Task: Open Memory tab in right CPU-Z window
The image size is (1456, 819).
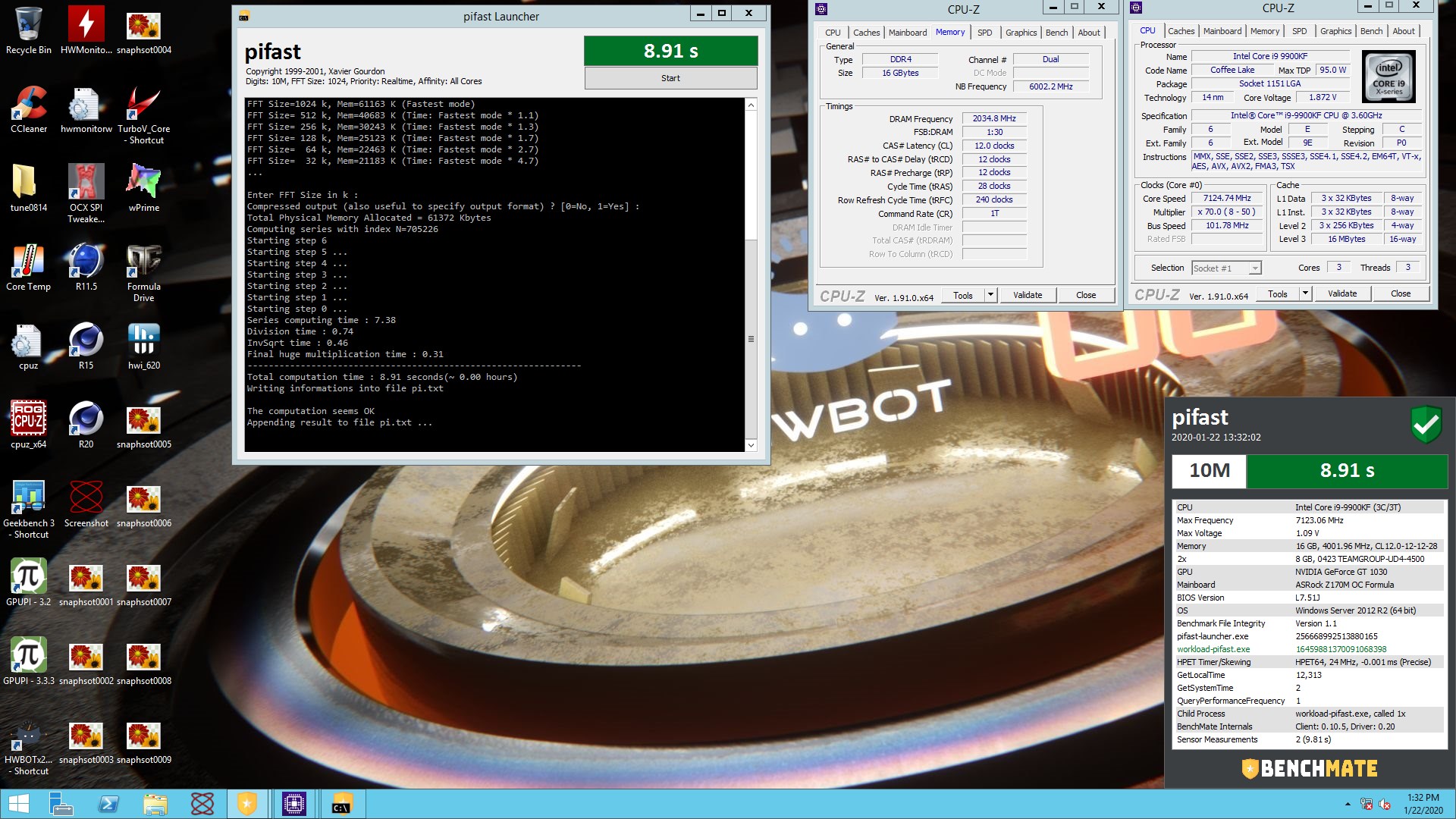Action: 1264,31
